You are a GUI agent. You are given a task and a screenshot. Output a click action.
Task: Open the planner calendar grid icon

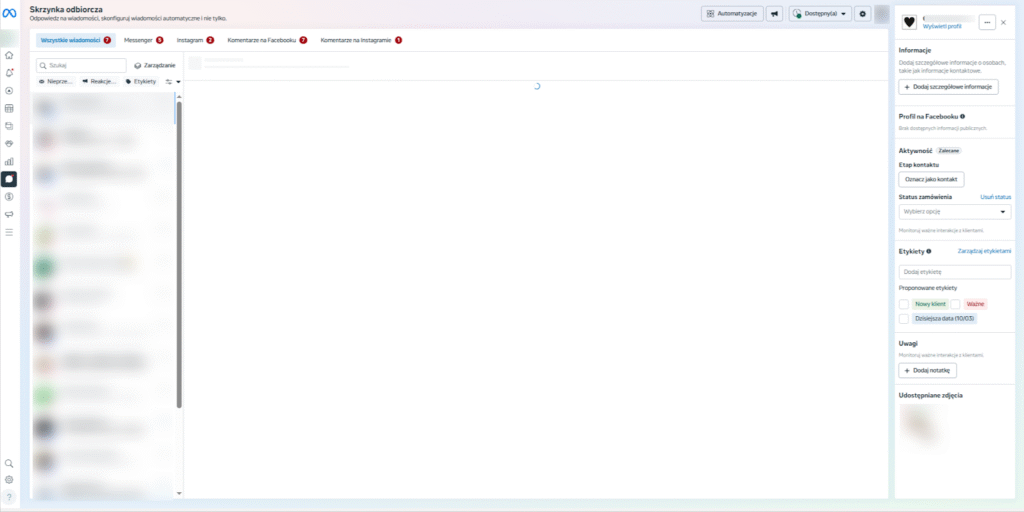coord(9,108)
